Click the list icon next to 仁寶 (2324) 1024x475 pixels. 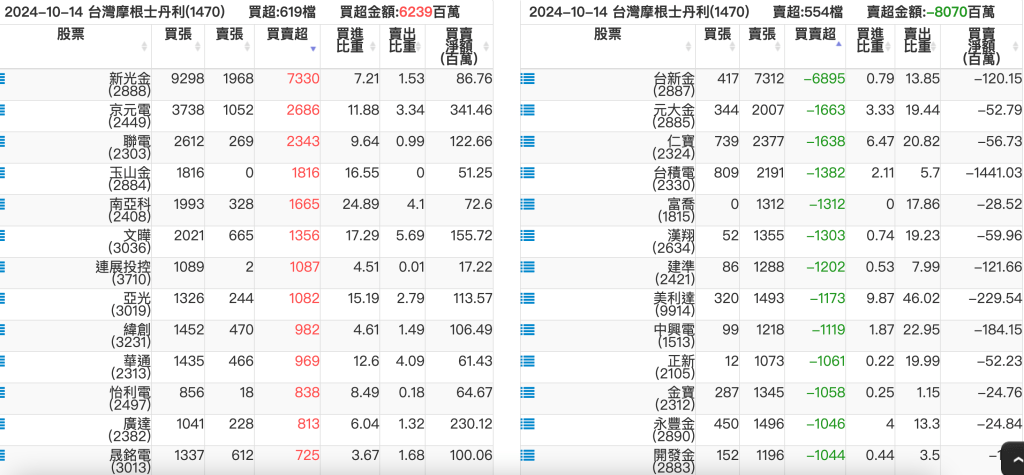click(528, 141)
